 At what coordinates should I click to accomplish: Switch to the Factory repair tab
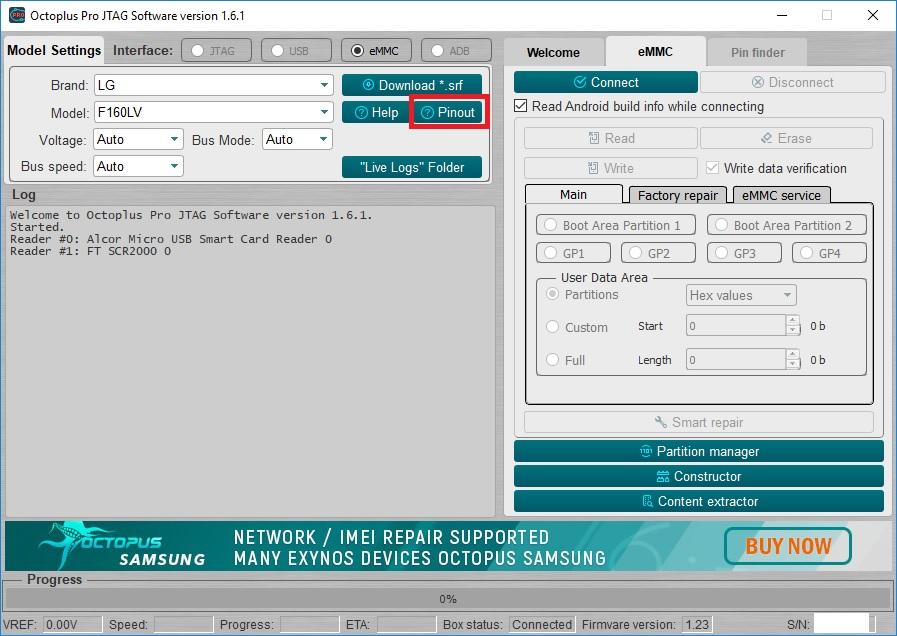click(677, 195)
